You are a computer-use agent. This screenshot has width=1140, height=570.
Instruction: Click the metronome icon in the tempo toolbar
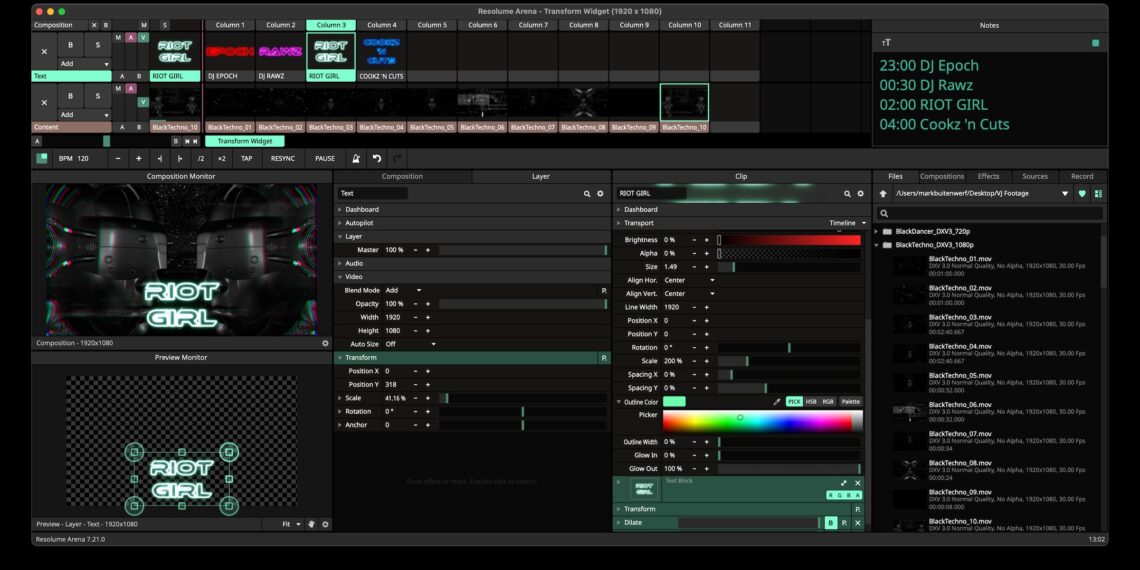point(355,158)
